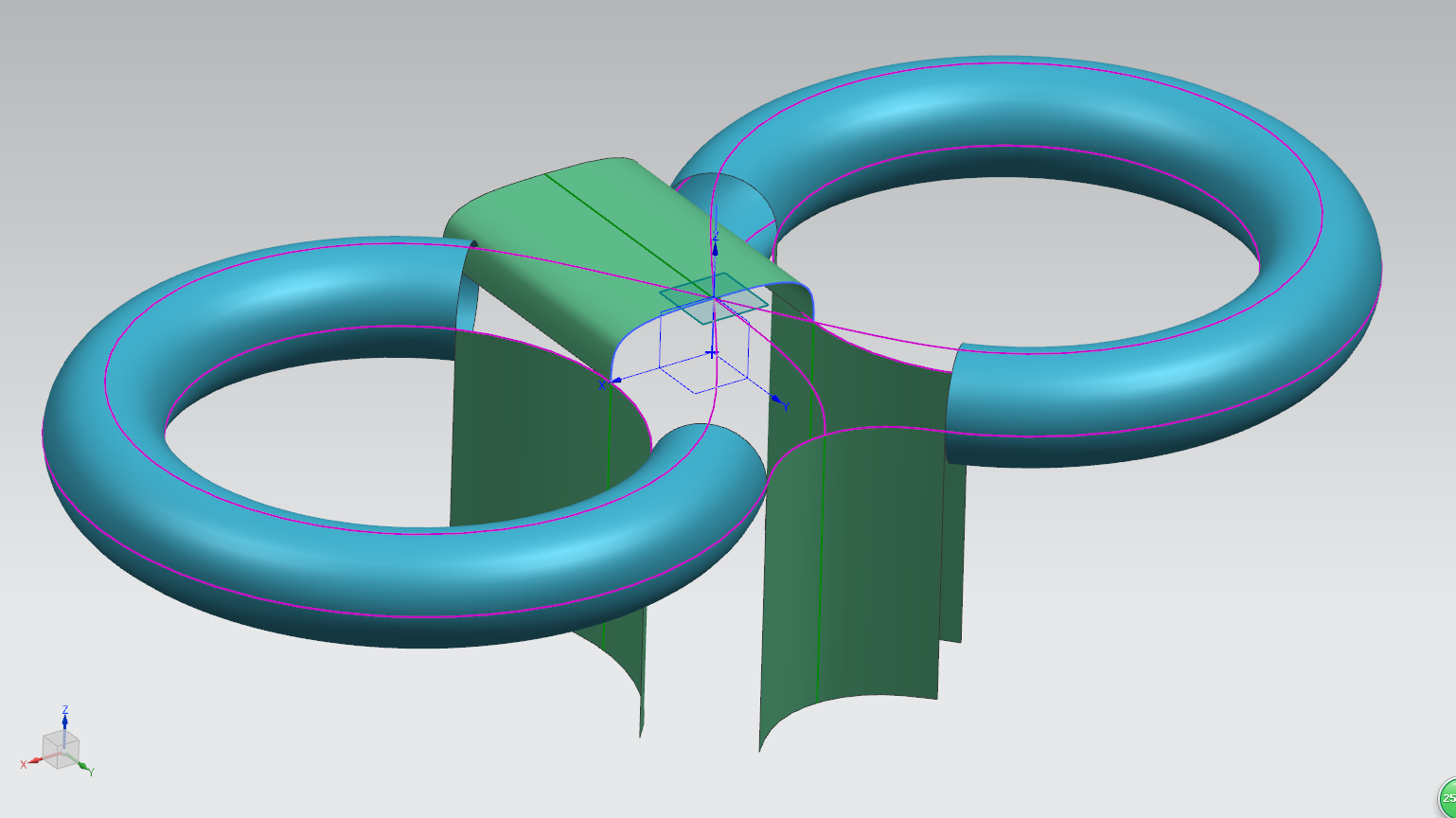Image resolution: width=1456 pixels, height=818 pixels.
Task: Pick the teal datum plane square
Action: pos(714,298)
